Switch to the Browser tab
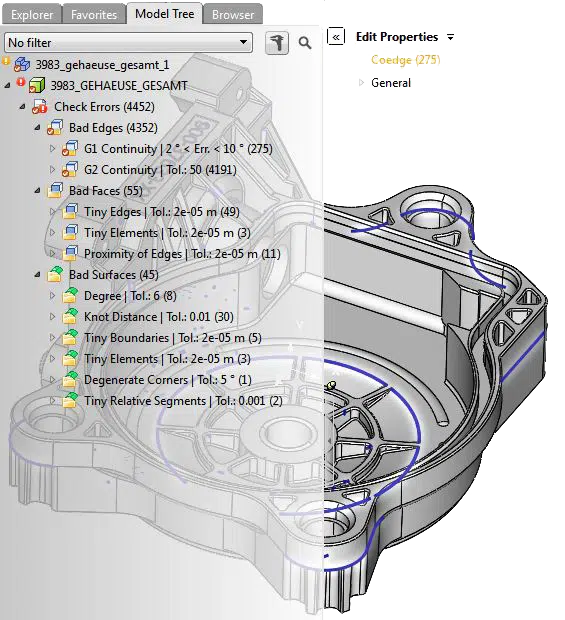This screenshot has width=565, height=620. tap(233, 15)
